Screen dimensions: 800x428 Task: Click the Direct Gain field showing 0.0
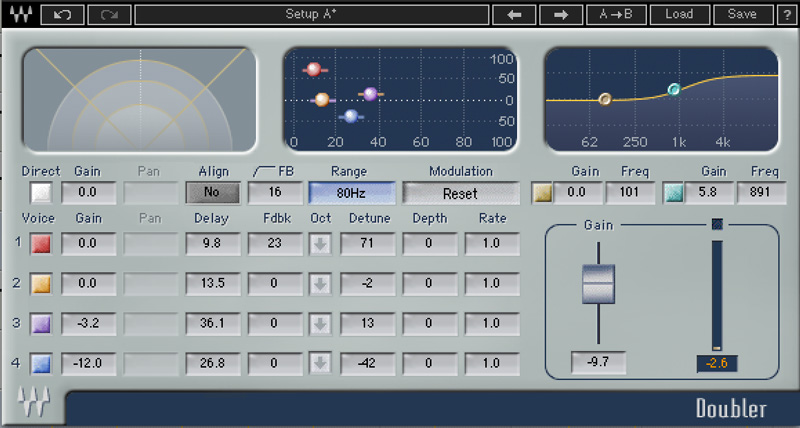coord(88,193)
